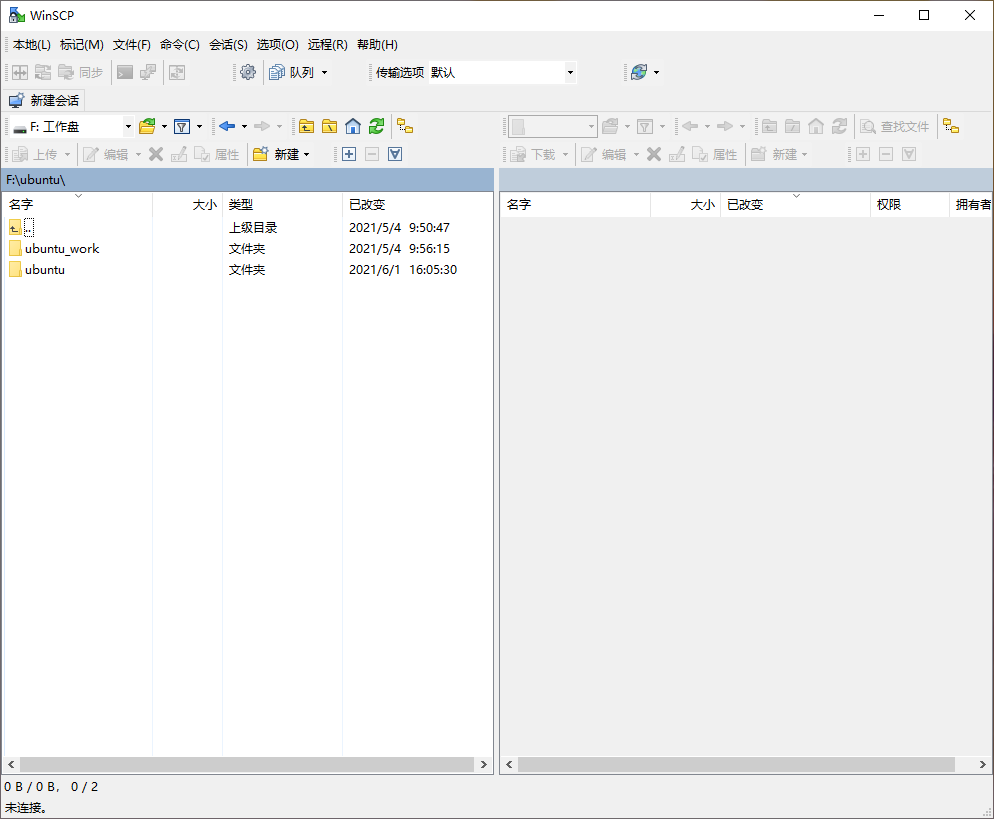The image size is (994, 819).
Task: Go to local home directory
Action: [x=353, y=126]
